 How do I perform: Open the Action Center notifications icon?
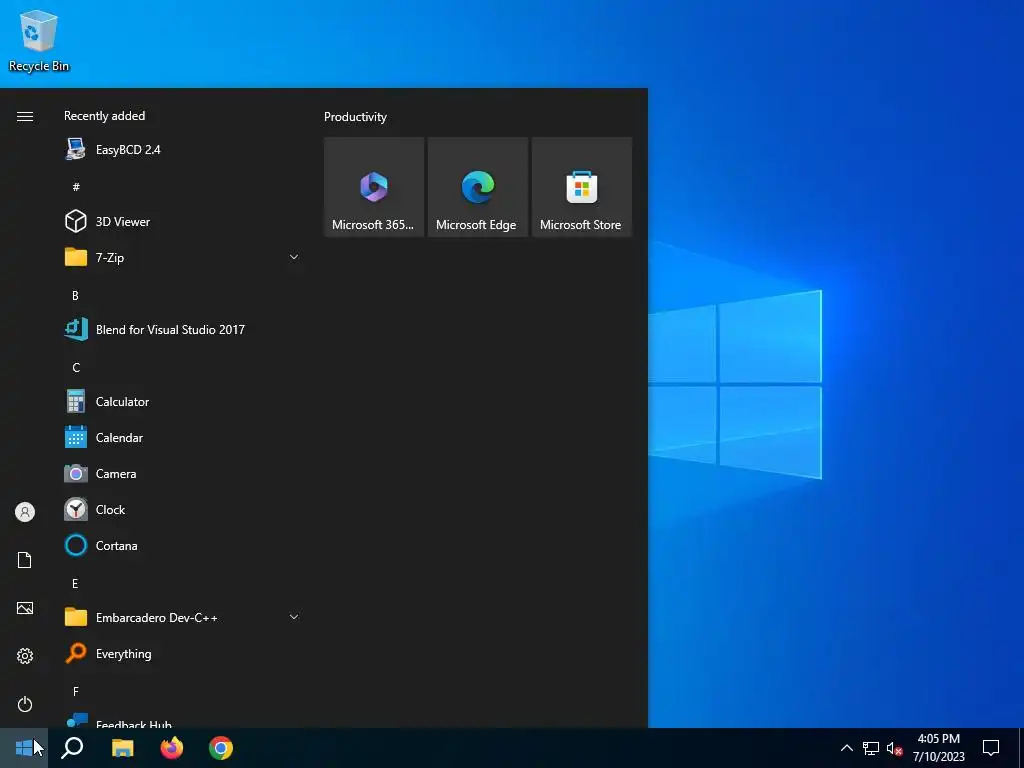pyautogui.click(x=991, y=748)
